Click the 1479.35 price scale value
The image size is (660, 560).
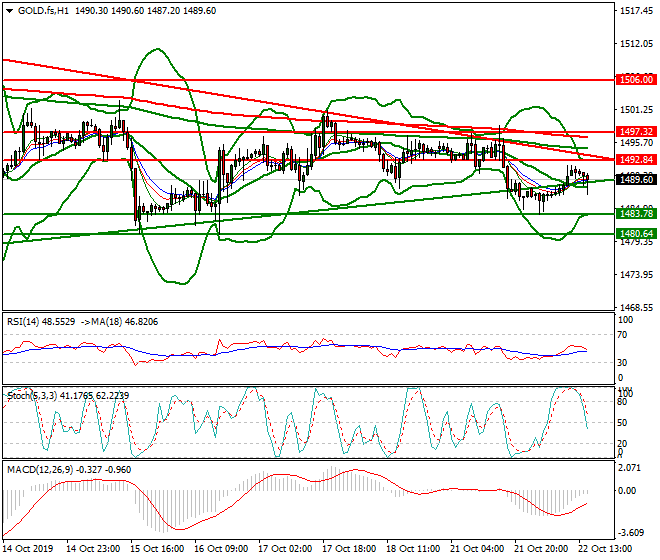point(636,242)
